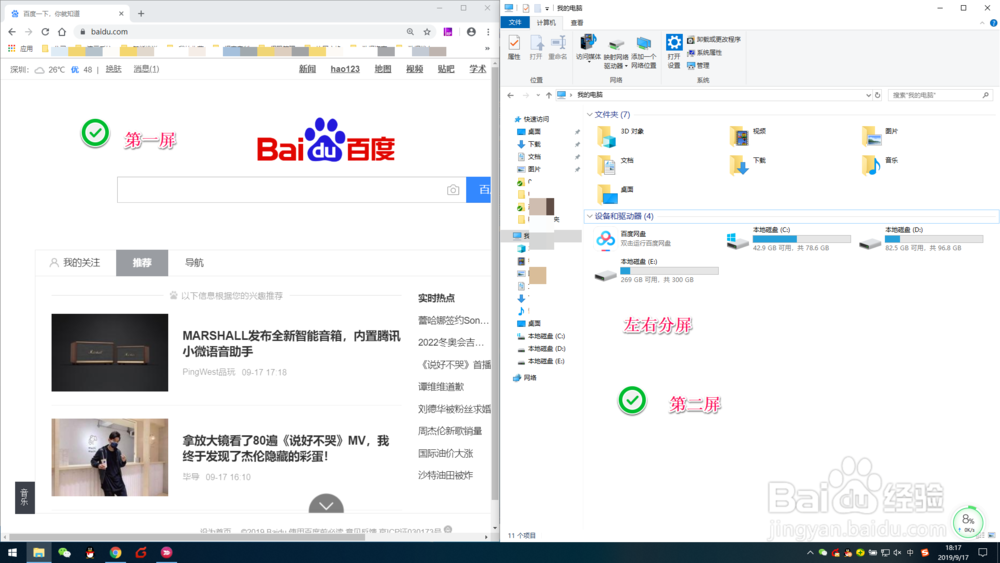Open Explorer help question-mark icon
This screenshot has width=1000, height=563.
[994, 23]
